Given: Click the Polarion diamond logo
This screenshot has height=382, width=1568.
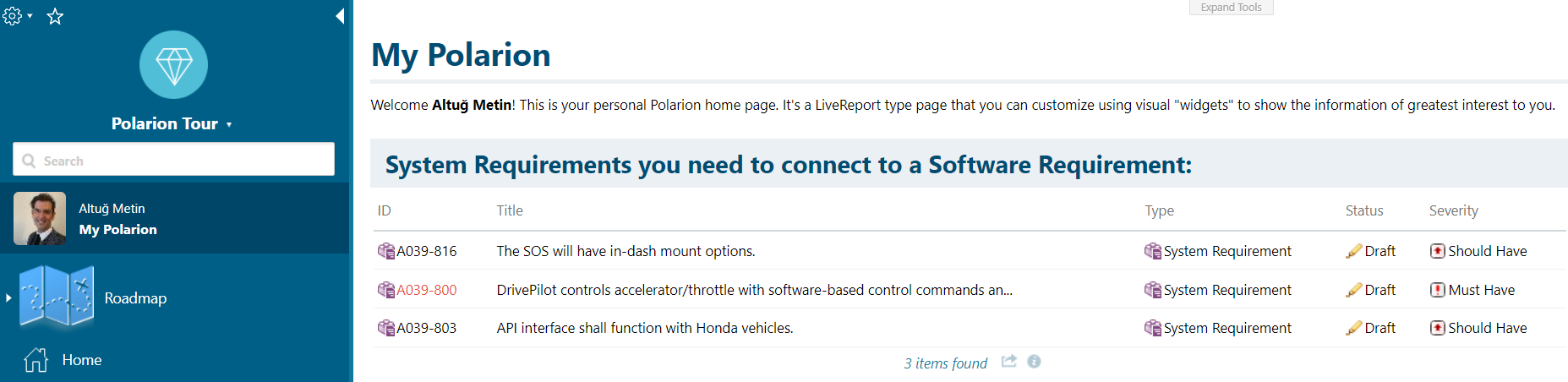Looking at the screenshot, I should point(173,65).
